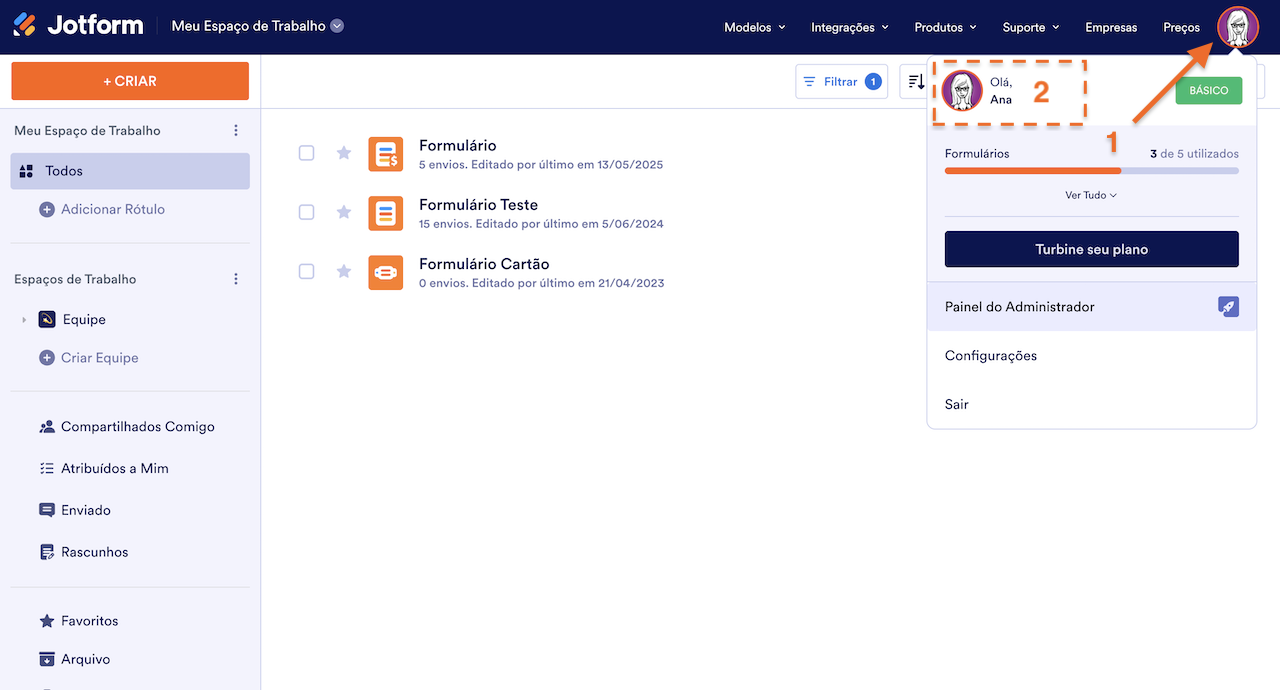The image size is (1280, 690).
Task: Click the Jotform logo
Action: click(x=78, y=25)
